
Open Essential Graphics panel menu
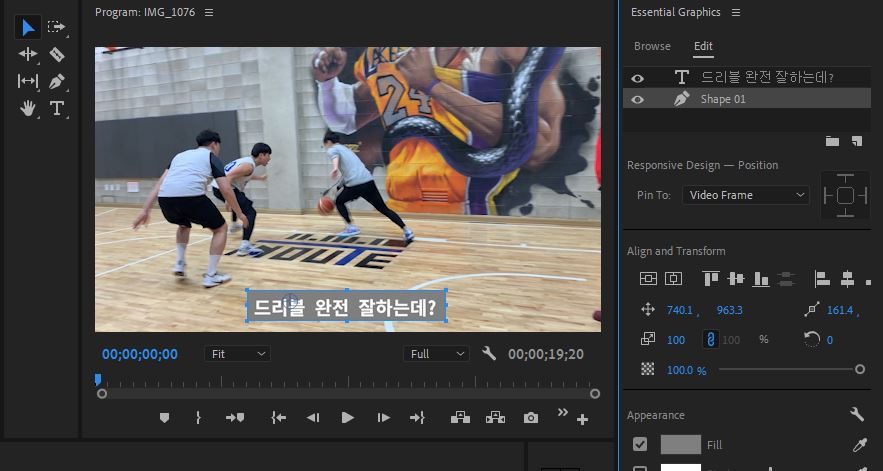(x=736, y=12)
